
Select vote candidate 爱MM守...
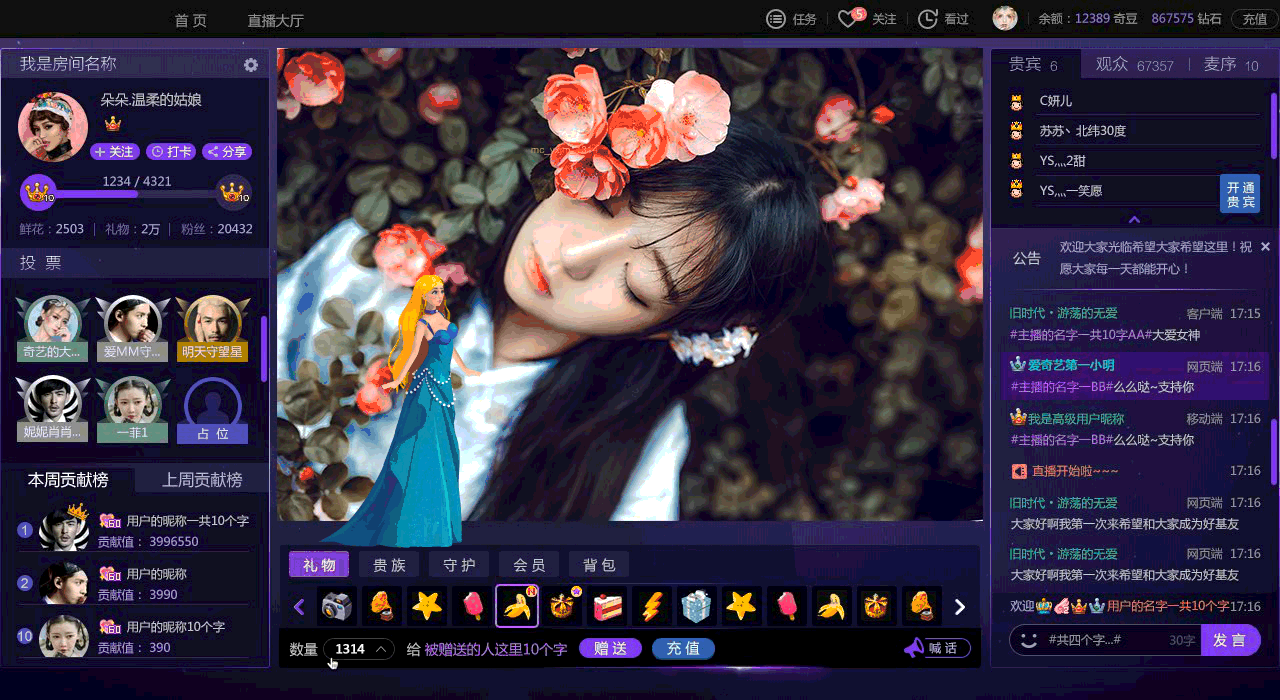133,328
